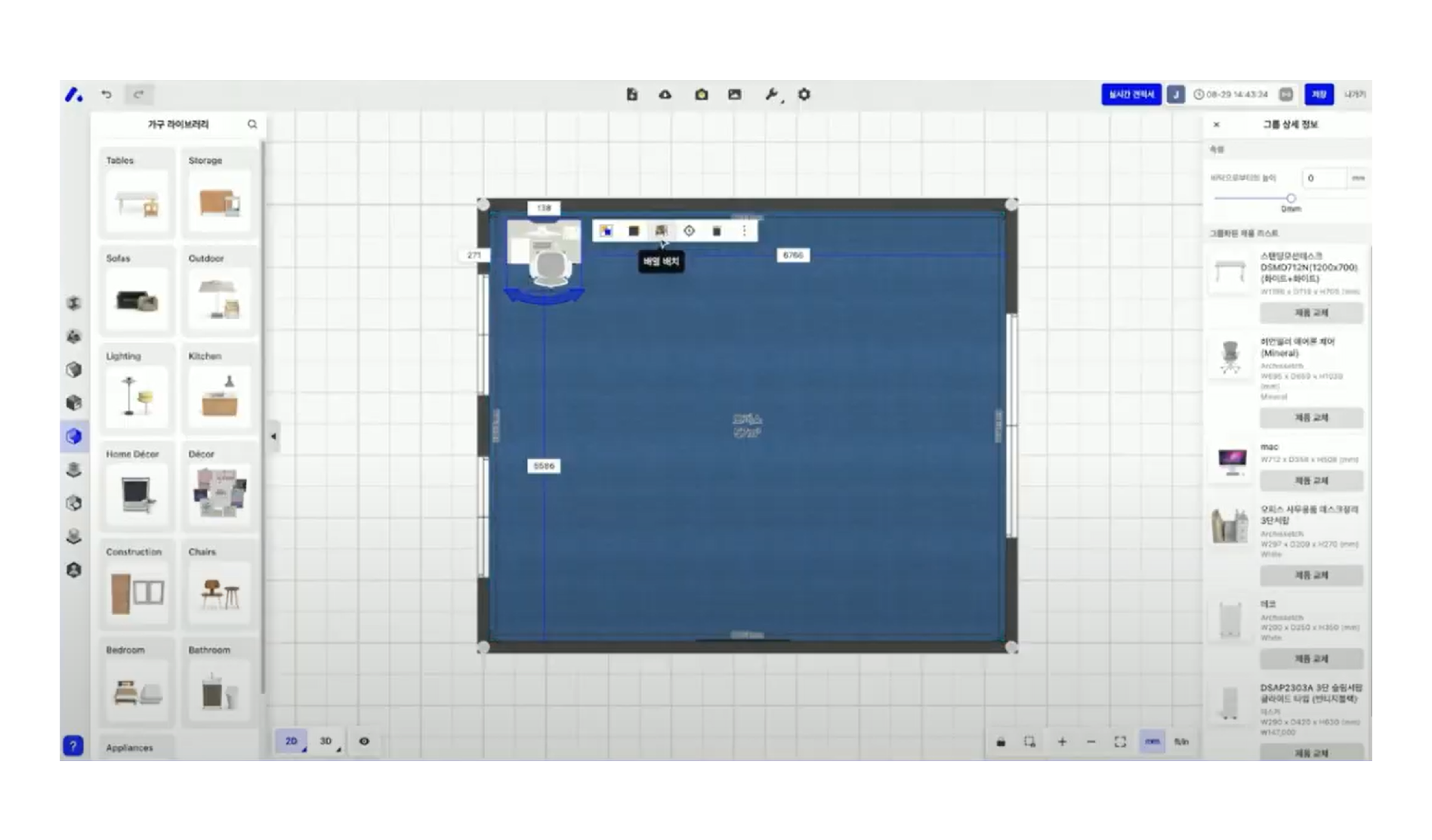Replace product button under office desk organizer item
1432x840 pixels.
point(1311,575)
